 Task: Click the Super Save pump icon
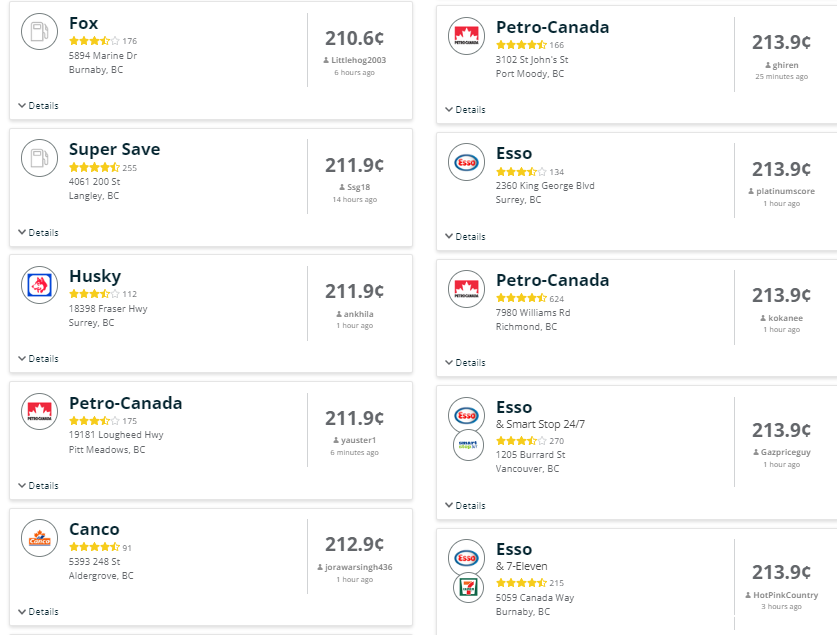40,158
